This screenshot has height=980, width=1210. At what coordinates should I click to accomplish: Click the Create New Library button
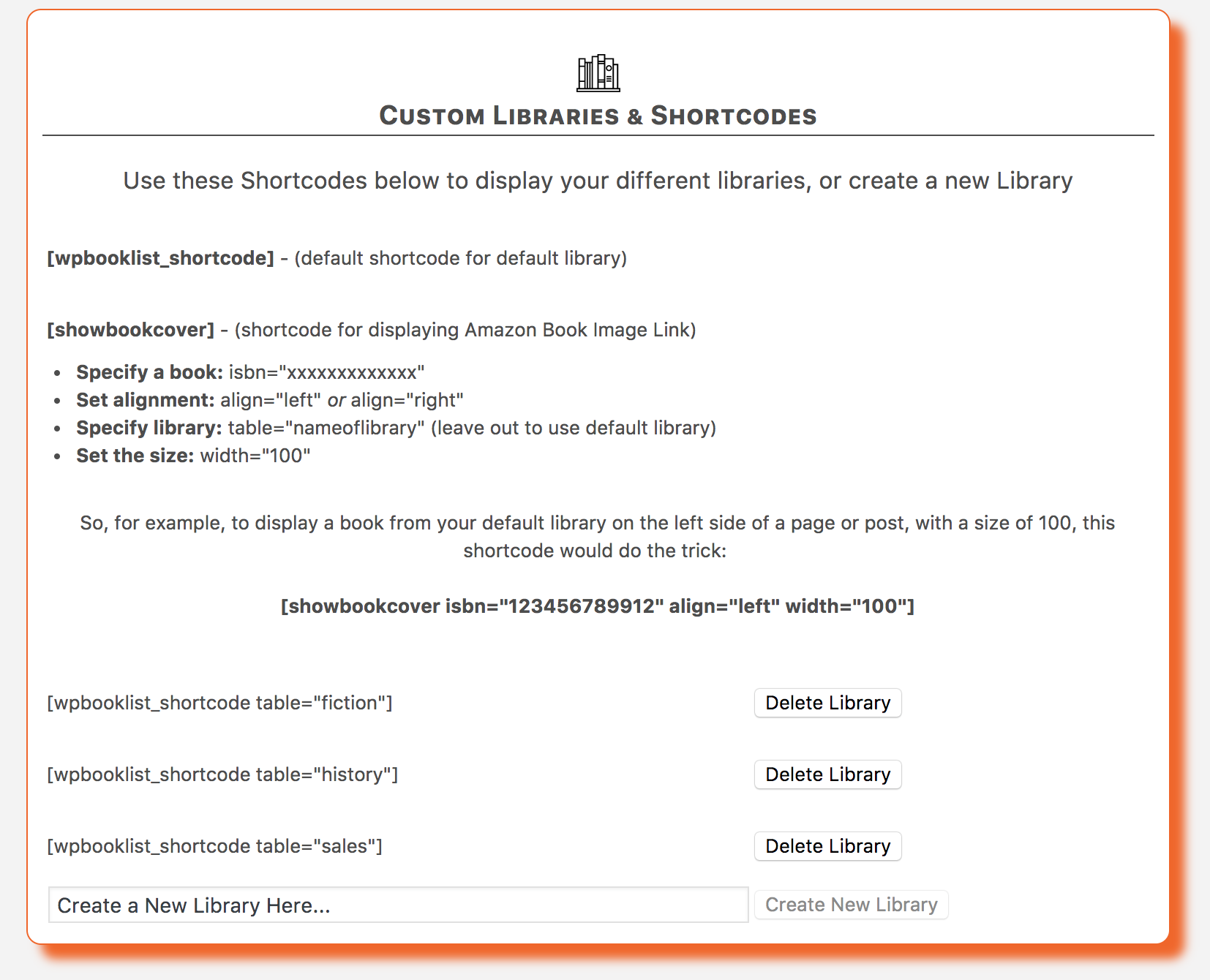click(x=851, y=905)
